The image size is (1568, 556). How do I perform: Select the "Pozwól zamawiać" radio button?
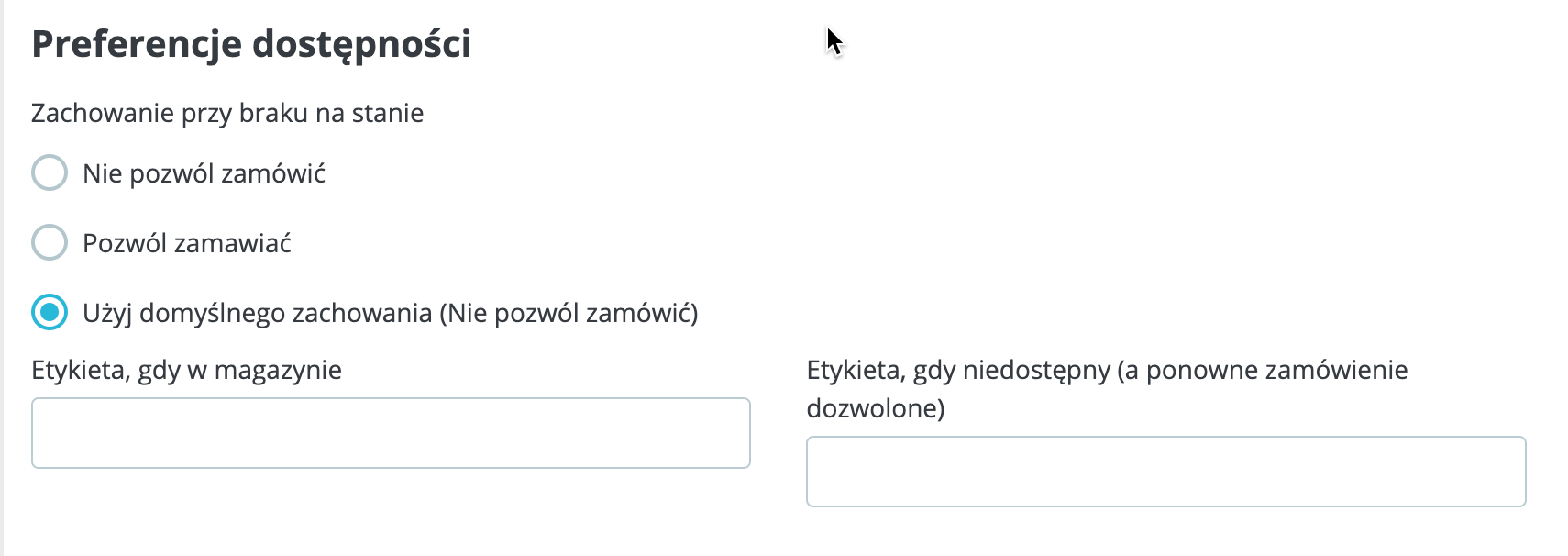click(x=50, y=242)
